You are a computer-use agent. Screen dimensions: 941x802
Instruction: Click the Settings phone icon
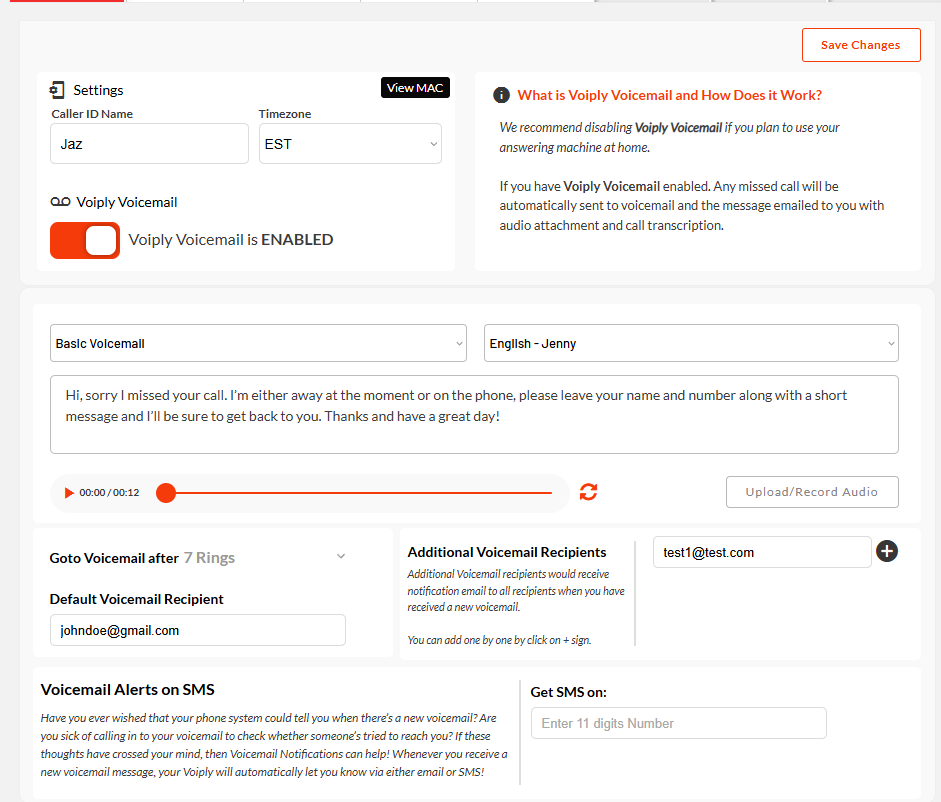click(57, 90)
